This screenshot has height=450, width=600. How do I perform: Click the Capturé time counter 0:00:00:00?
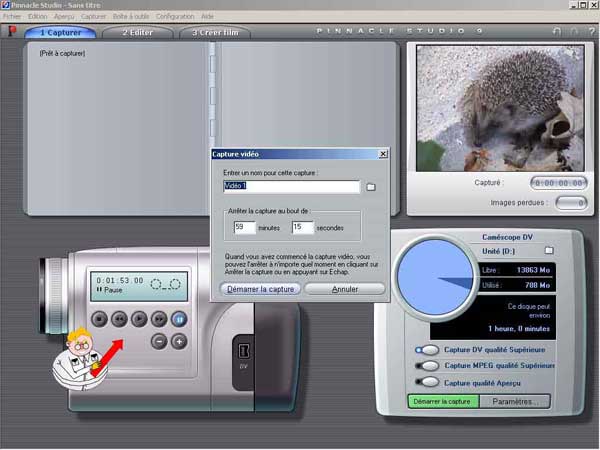(x=559, y=183)
